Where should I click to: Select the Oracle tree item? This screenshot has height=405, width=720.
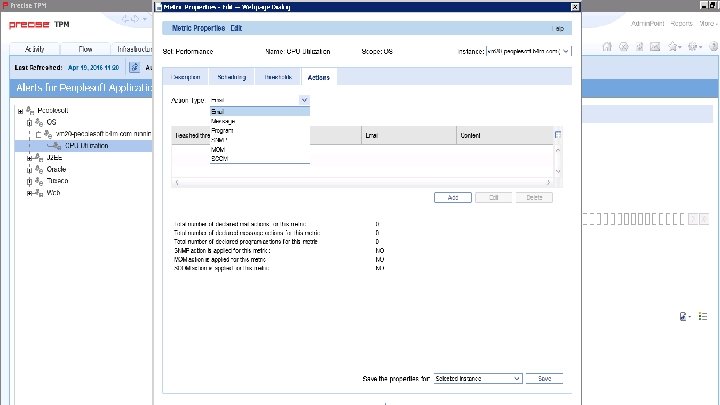[56, 169]
